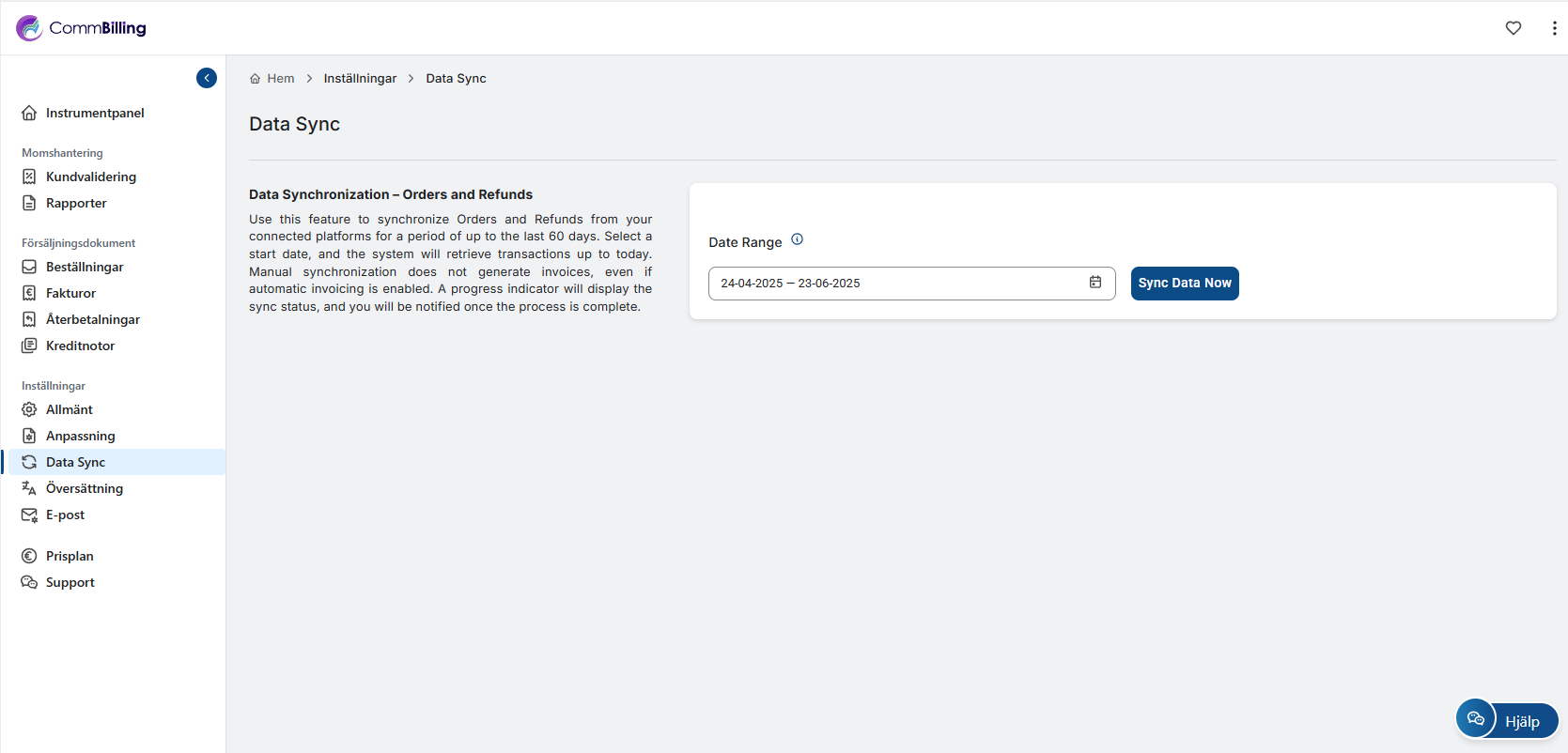Click the Date Range info icon
The height and width of the screenshot is (753, 1568).
click(797, 239)
